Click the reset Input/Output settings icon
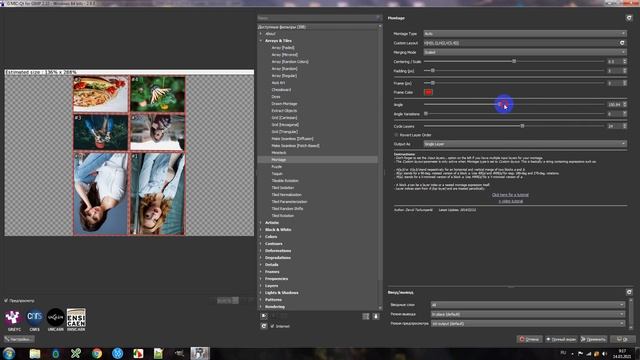Screen dimensions: 640x360 click(629, 292)
